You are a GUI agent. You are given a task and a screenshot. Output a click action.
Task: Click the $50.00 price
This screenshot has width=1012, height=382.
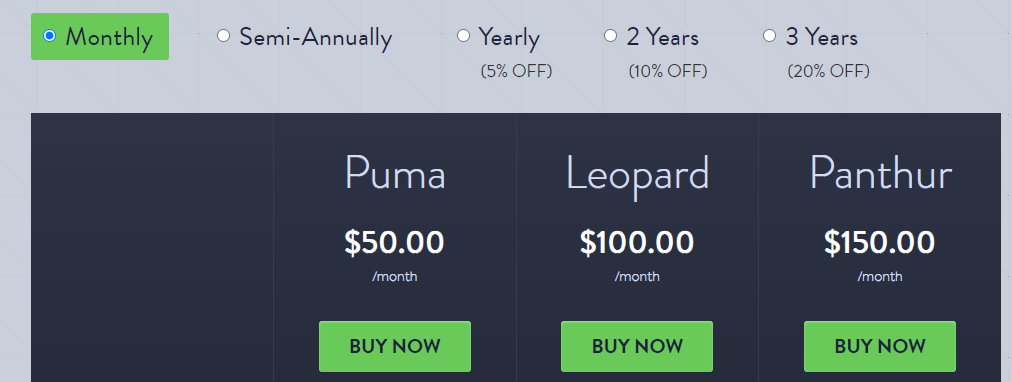pyautogui.click(x=394, y=243)
